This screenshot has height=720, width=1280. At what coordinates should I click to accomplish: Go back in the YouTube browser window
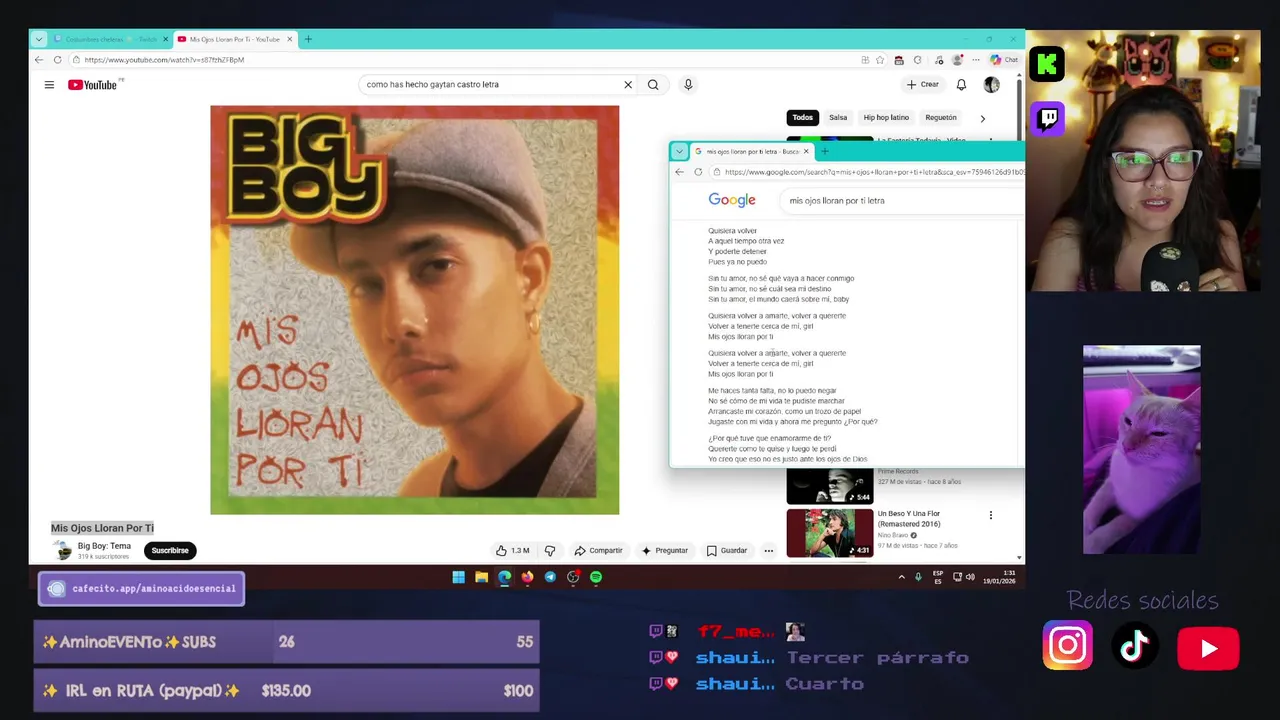click(x=39, y=60)
